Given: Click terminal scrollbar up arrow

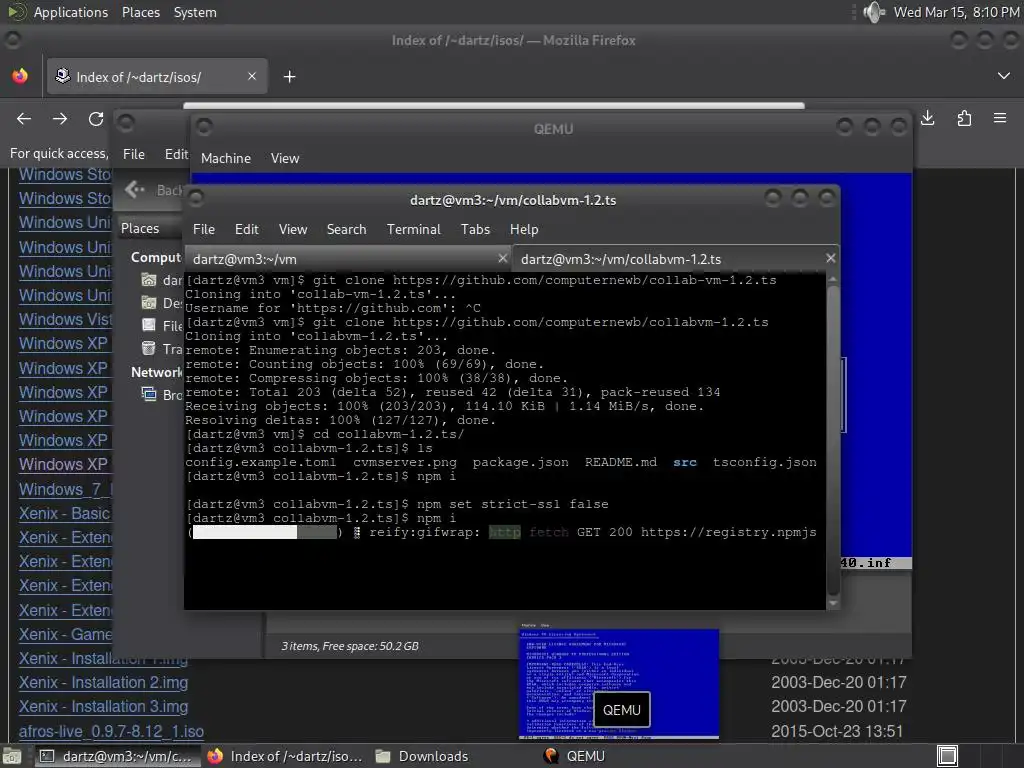Looking at the screenshot, I should [833, 279].
